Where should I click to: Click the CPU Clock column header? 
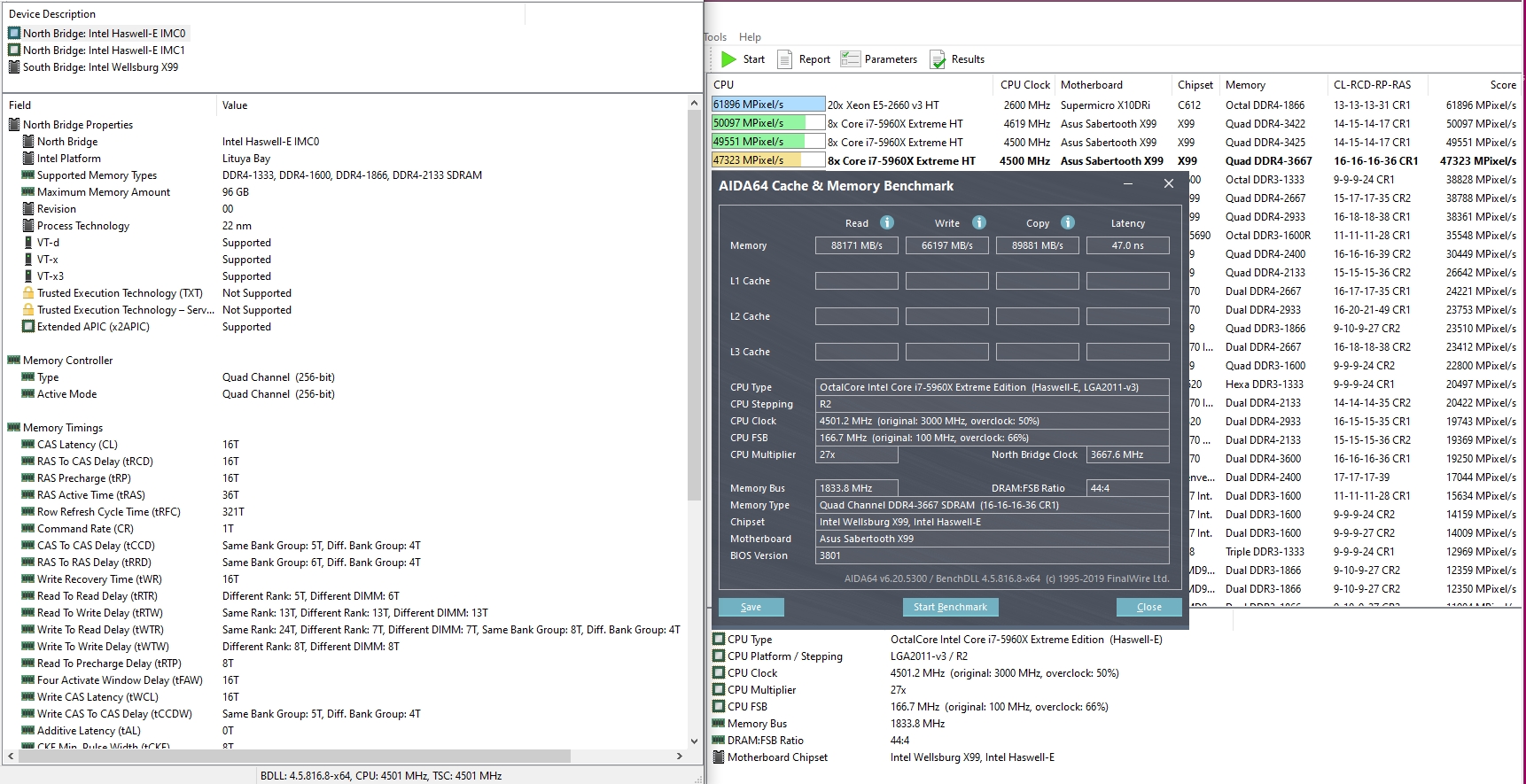click(x=1024, y=85)
